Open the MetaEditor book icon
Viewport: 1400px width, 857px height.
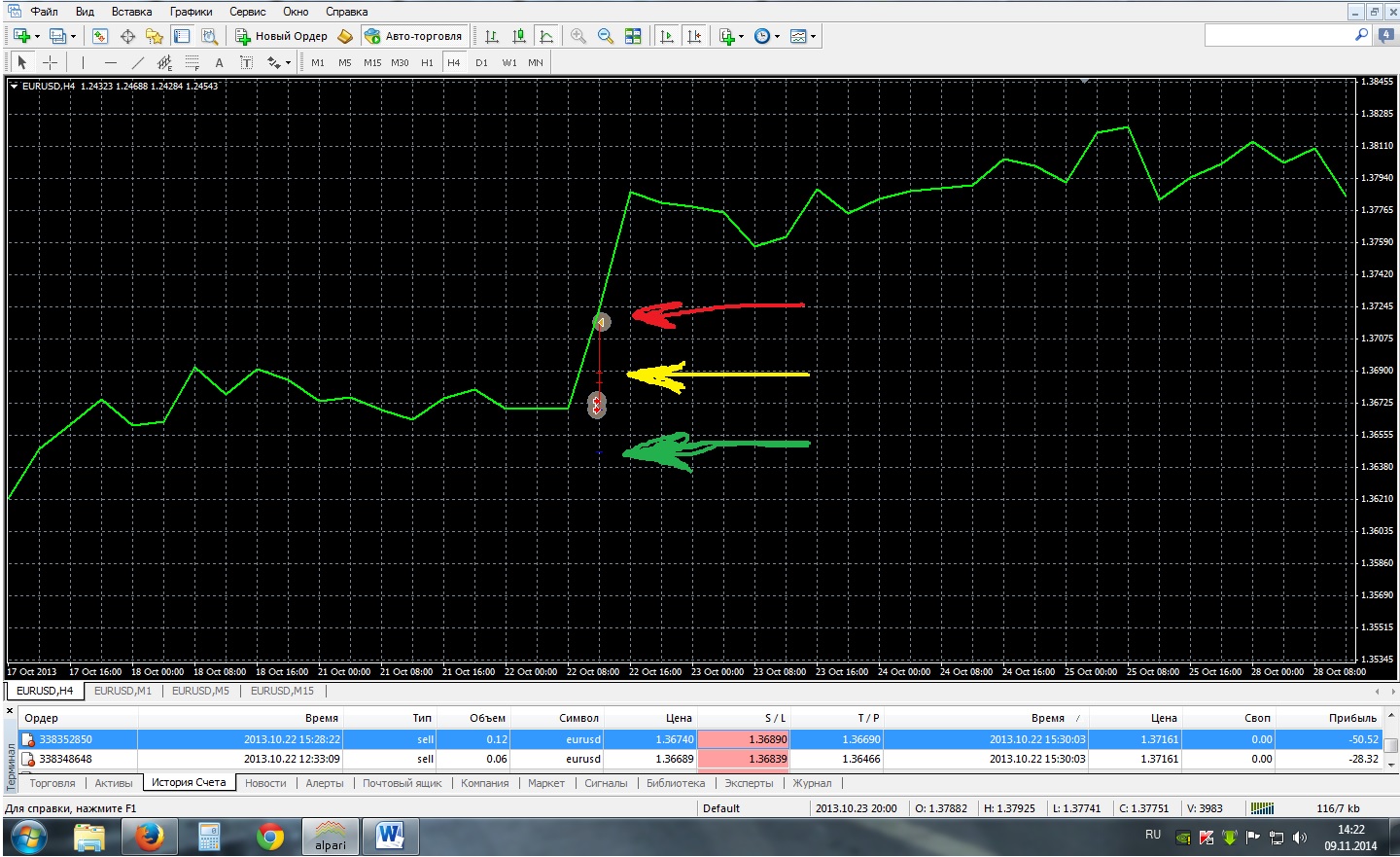(x=345, y=36)
